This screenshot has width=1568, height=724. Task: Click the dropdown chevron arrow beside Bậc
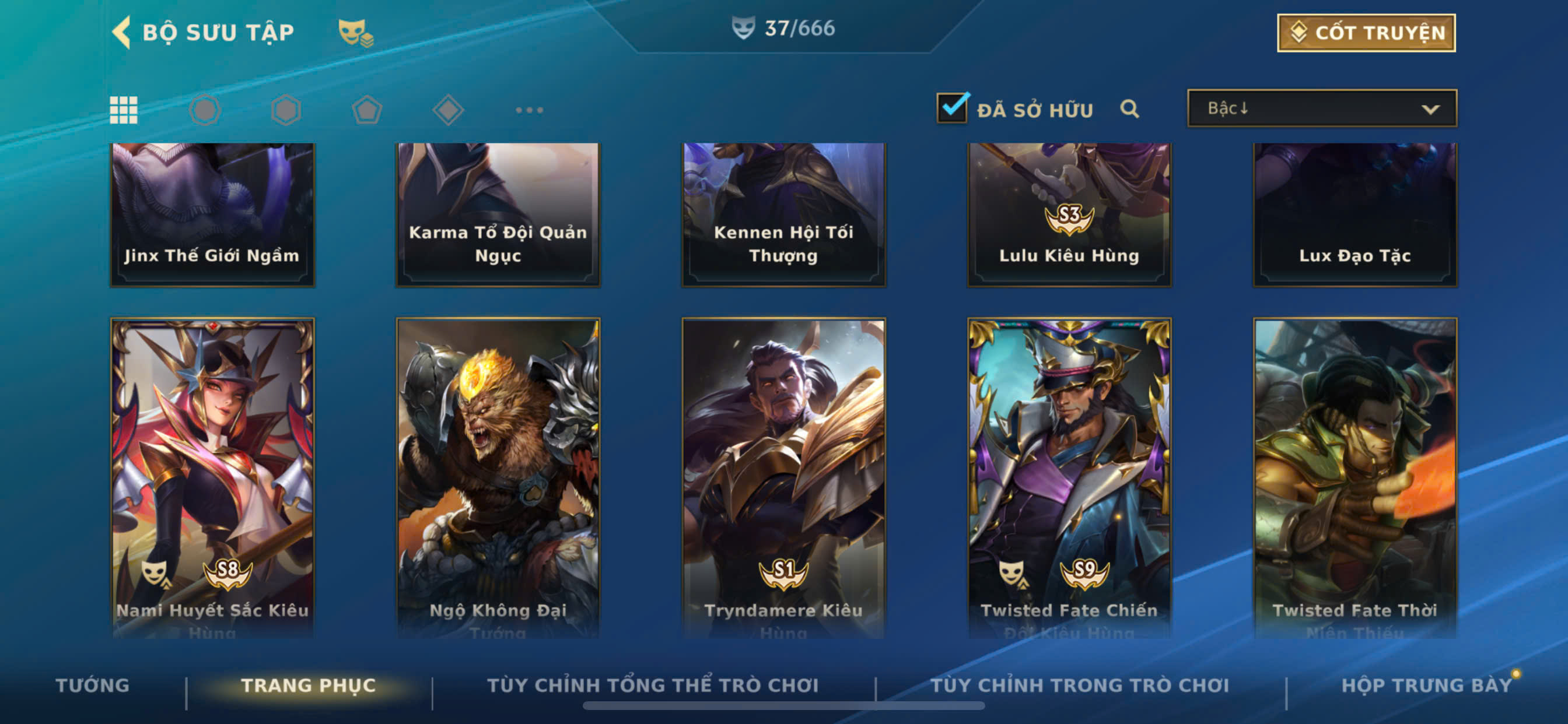[x=1430, y=110]
